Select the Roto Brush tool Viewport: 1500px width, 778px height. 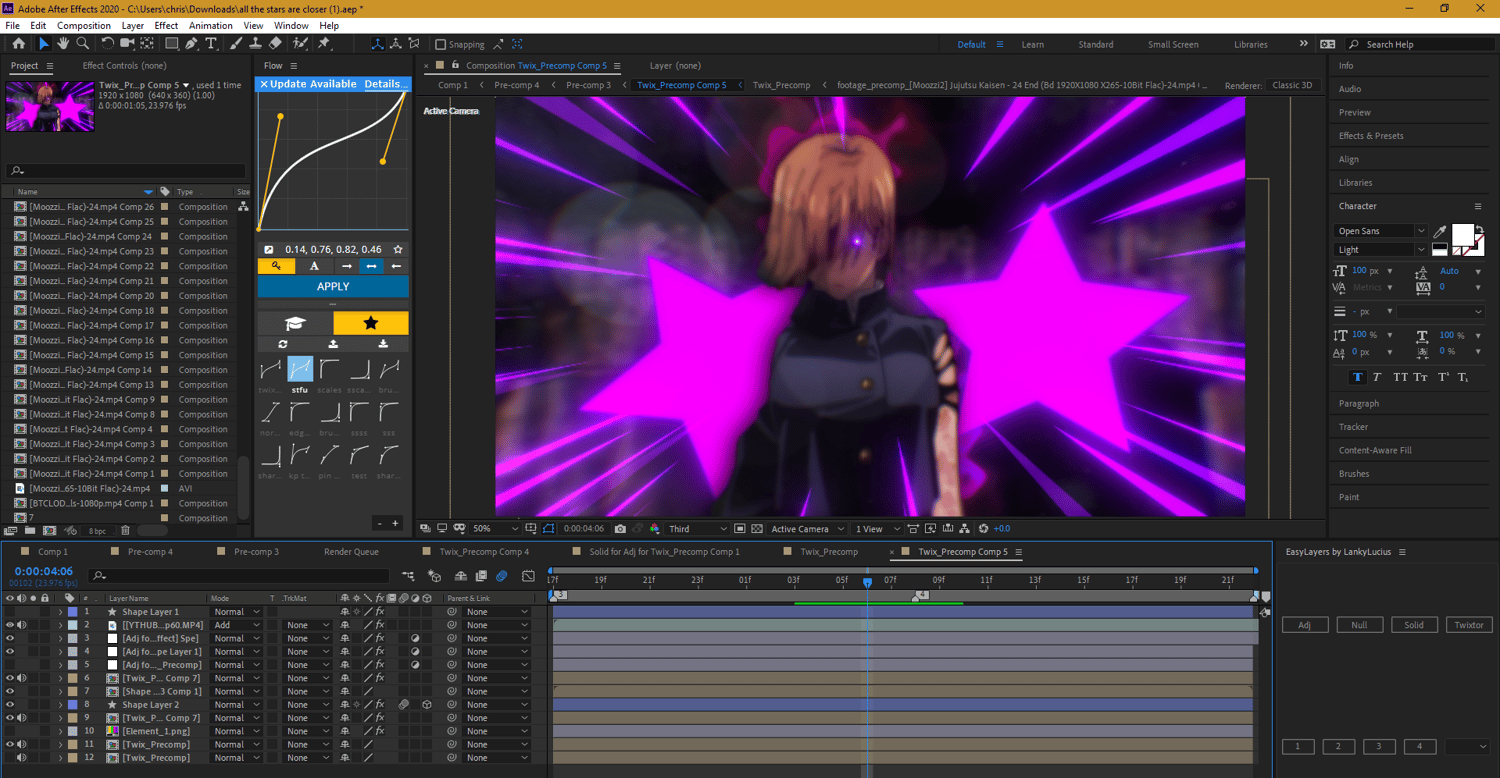(300, 44)
